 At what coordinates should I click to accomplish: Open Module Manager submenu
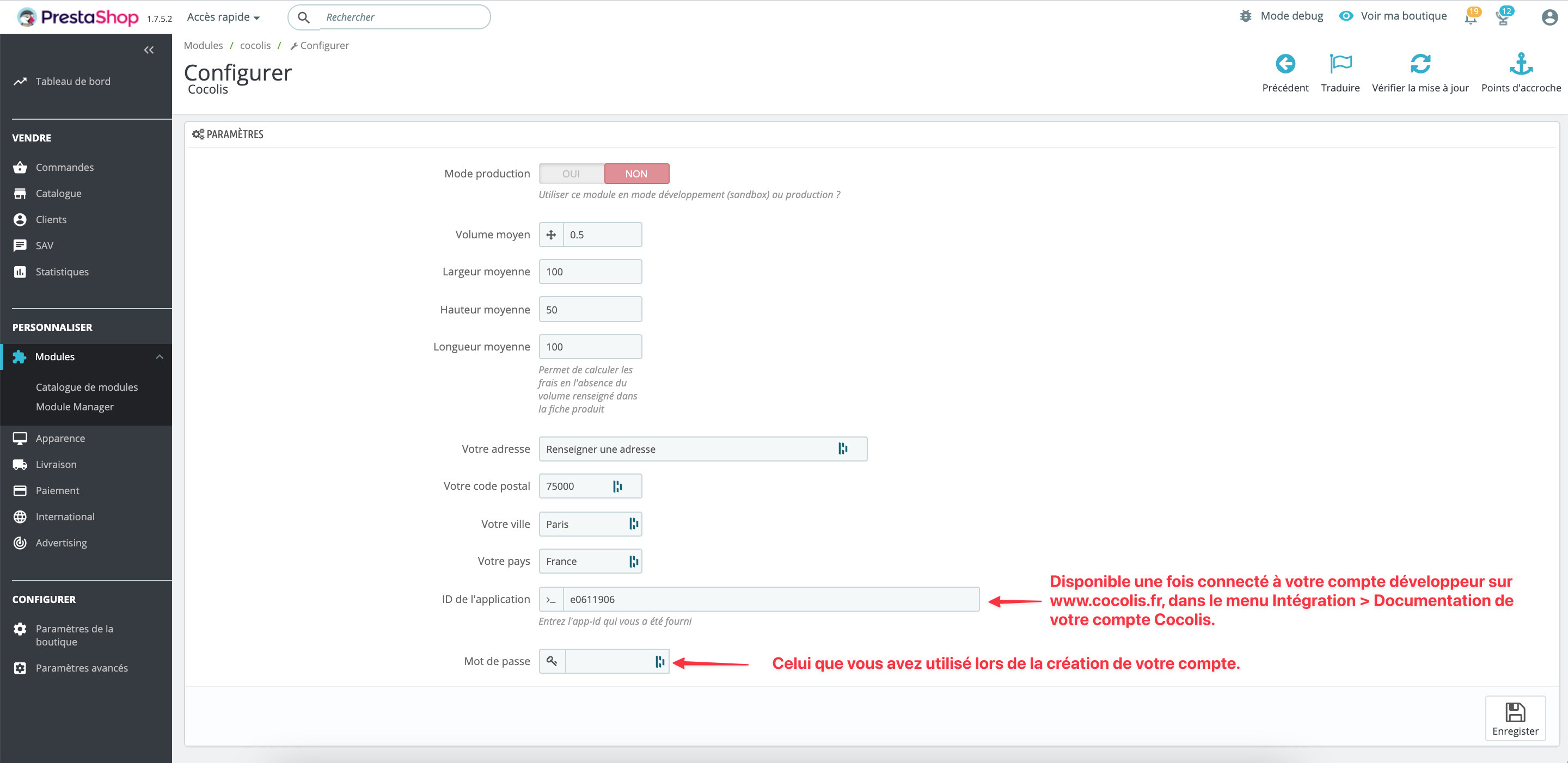point(74,407)
